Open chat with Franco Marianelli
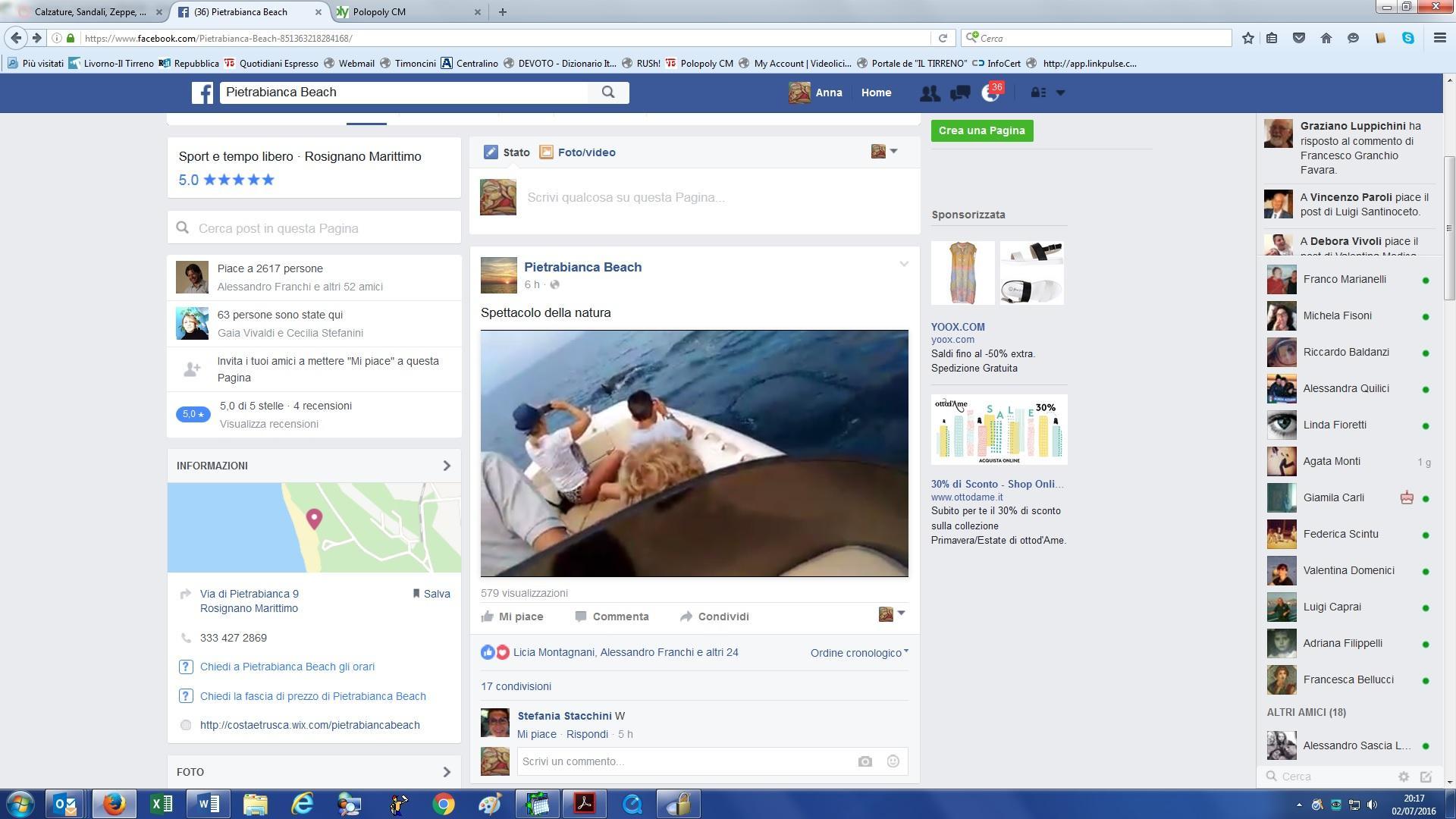The width and height of the screenshot is (1456, 819). coord(1348,279)
